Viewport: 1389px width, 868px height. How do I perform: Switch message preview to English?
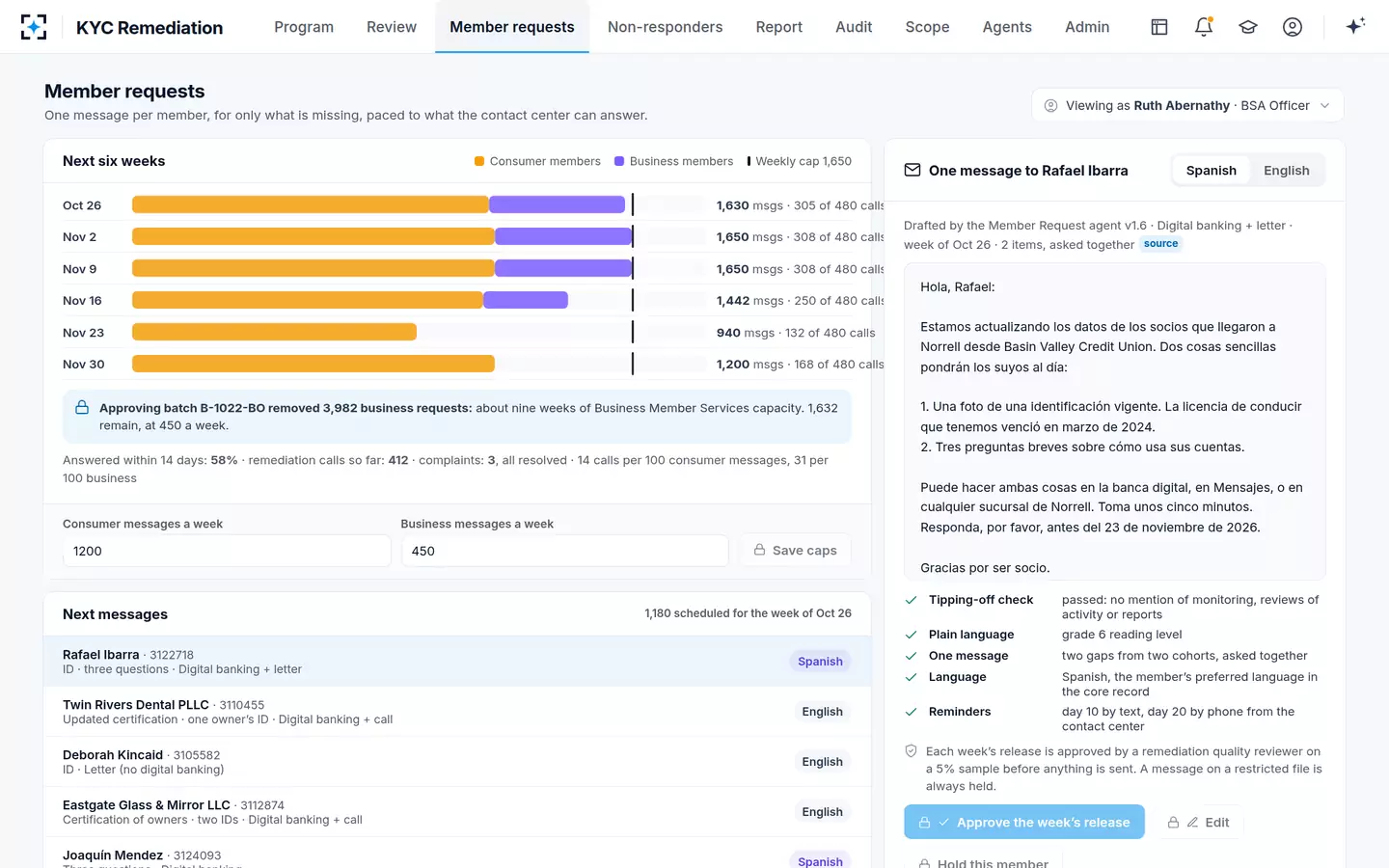tap(1287, 171)
